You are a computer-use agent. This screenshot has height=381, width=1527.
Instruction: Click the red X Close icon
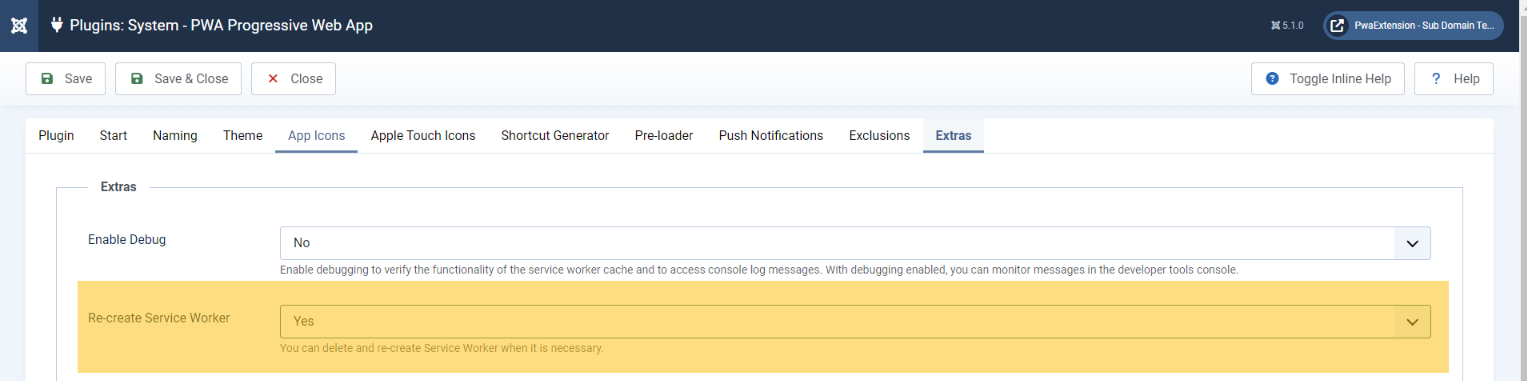[273, 79]
